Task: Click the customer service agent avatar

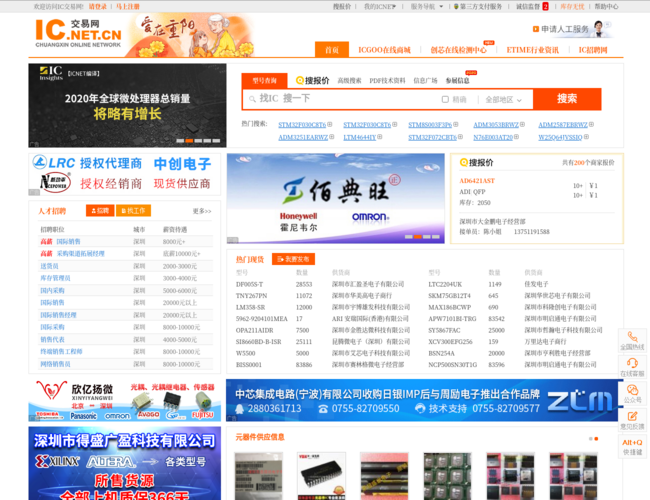Action: coord(599,29)
